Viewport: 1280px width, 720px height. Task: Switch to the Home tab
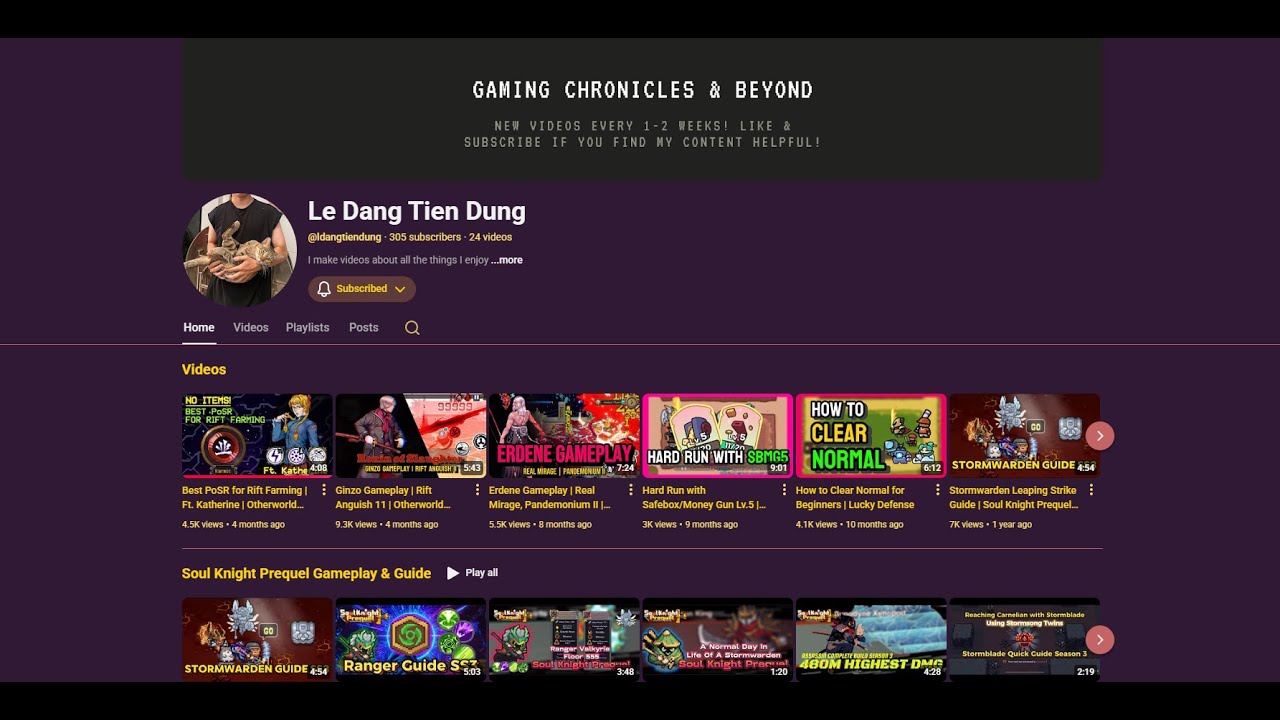coord(199,328)
